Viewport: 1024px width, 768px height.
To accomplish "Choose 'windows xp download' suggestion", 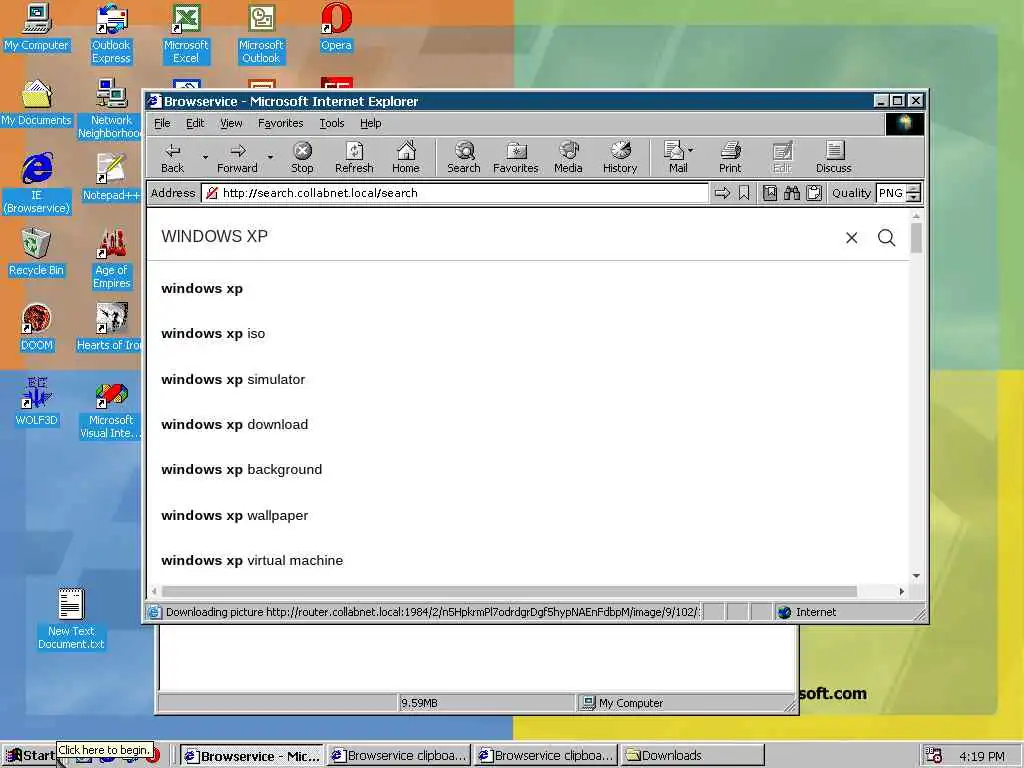I will coord(234,424).
